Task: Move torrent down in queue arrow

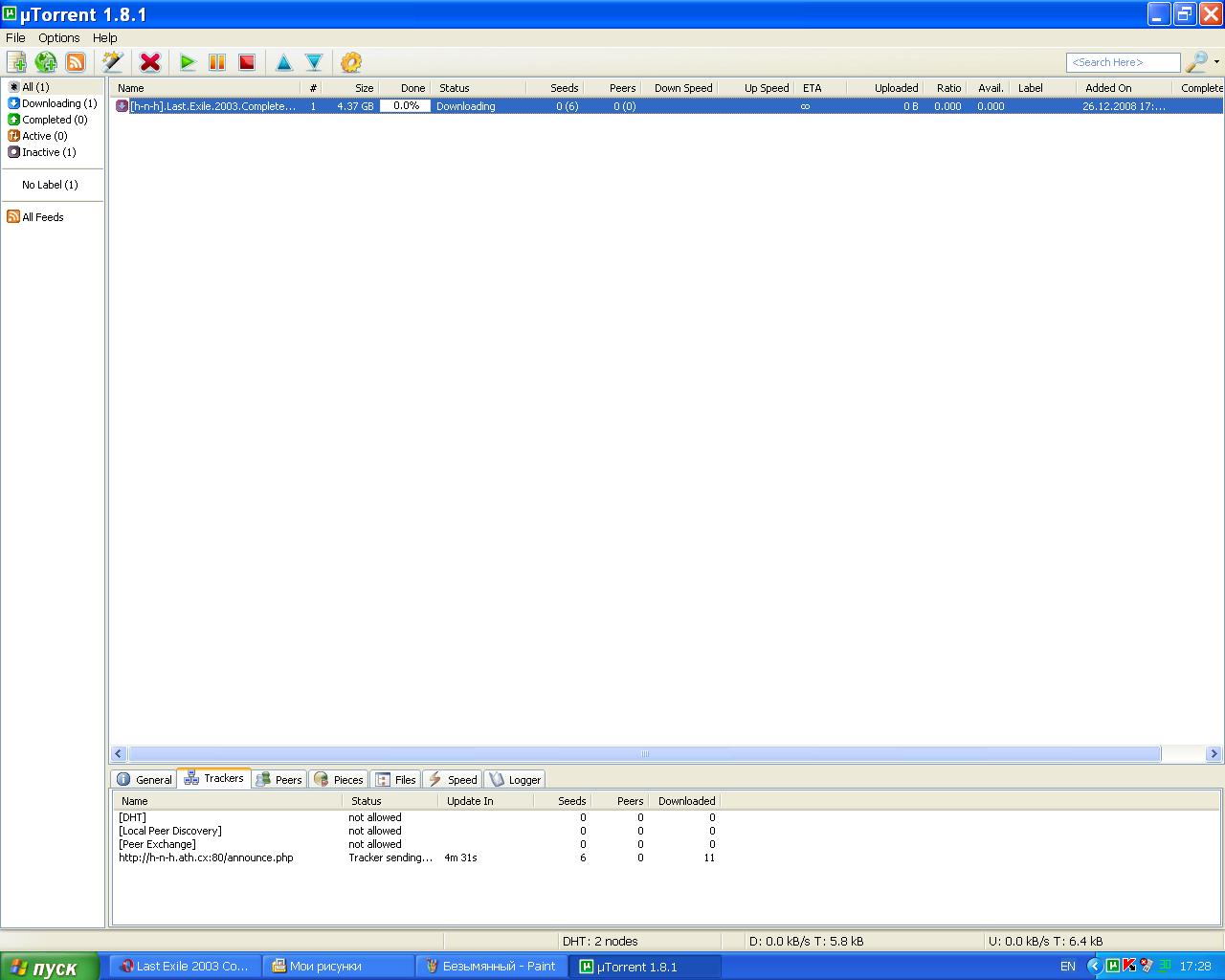Action: [x=314, y=62]
